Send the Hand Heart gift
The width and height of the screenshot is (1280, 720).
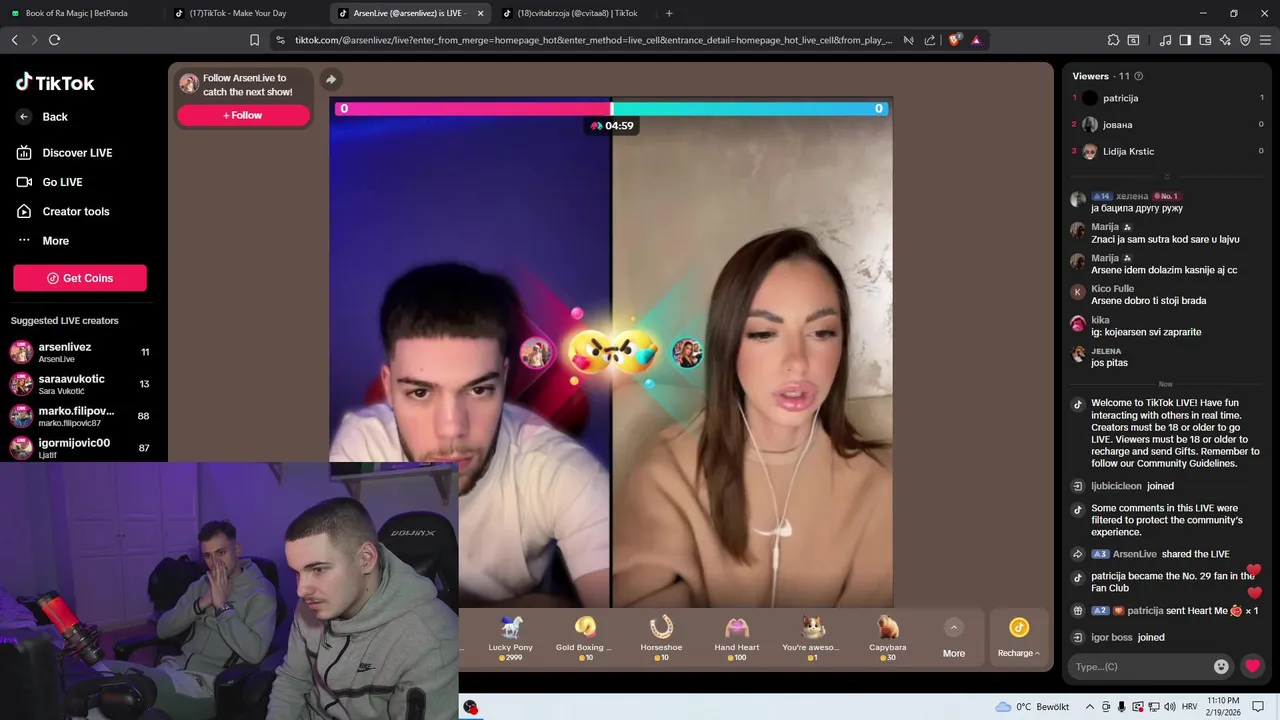pos(737,638)
